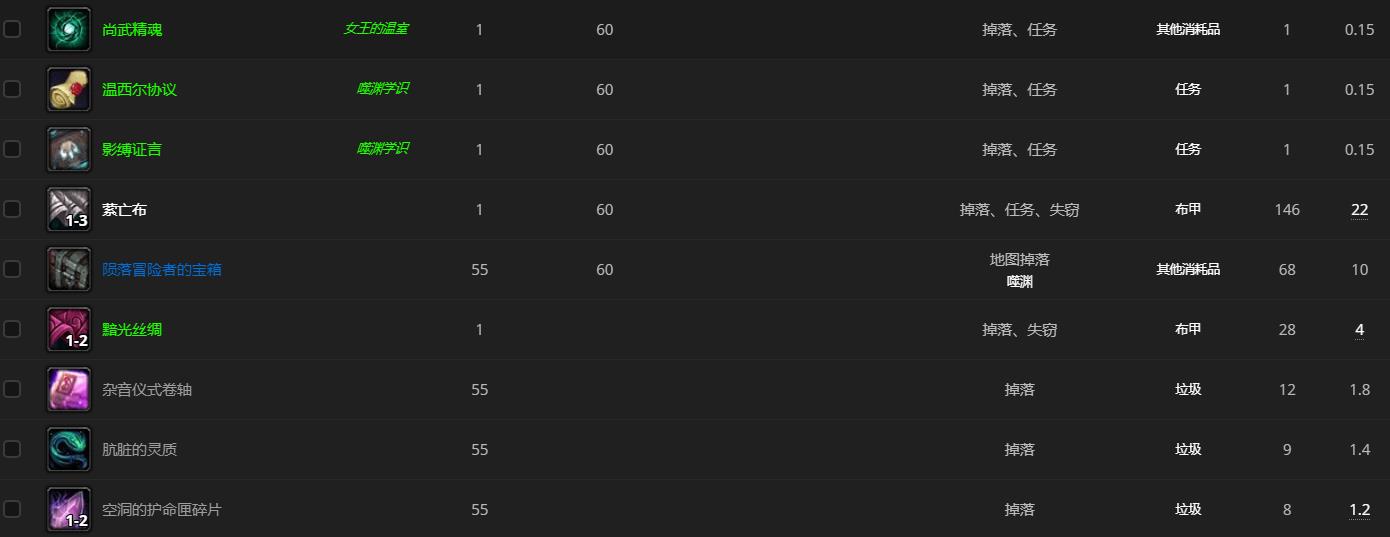This screenshot has width=1390, height=537.
Task: Click the 尚武精魂 item icon
Action: (x=69, y=29)
